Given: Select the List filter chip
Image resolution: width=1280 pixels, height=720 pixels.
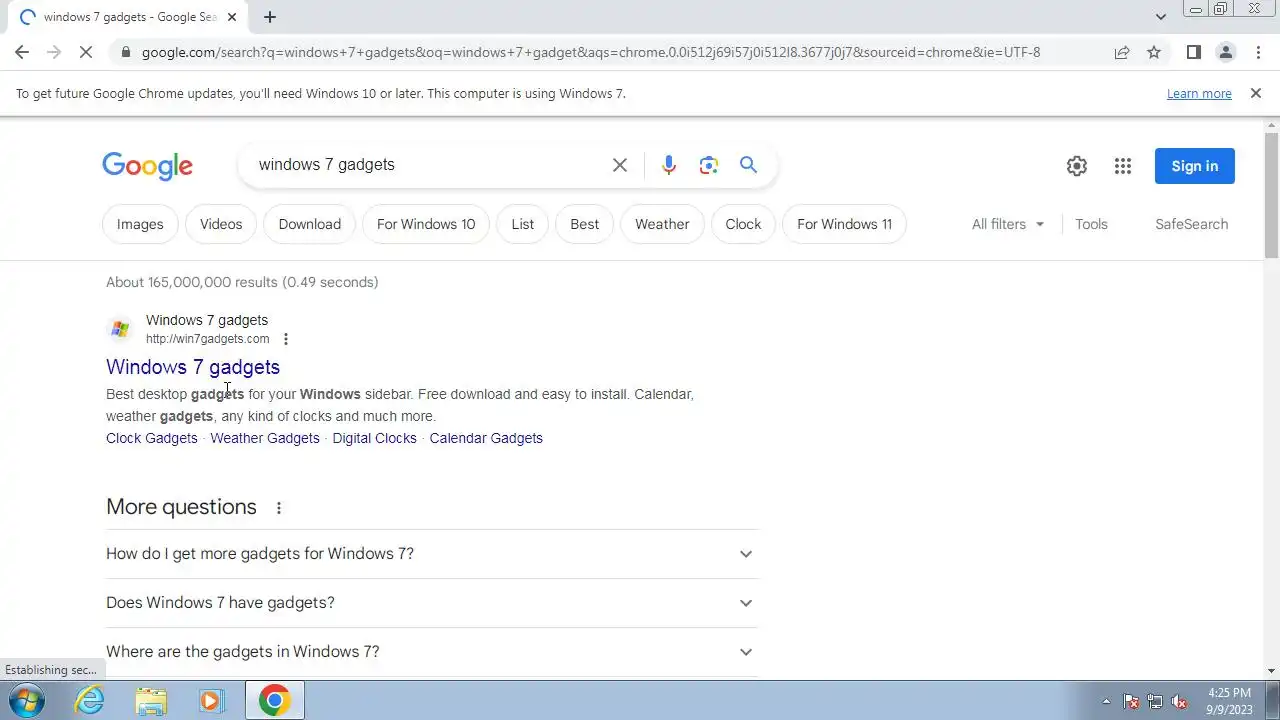Looking at the screenshot, I should pyautogui.click(x=523, y=224).
